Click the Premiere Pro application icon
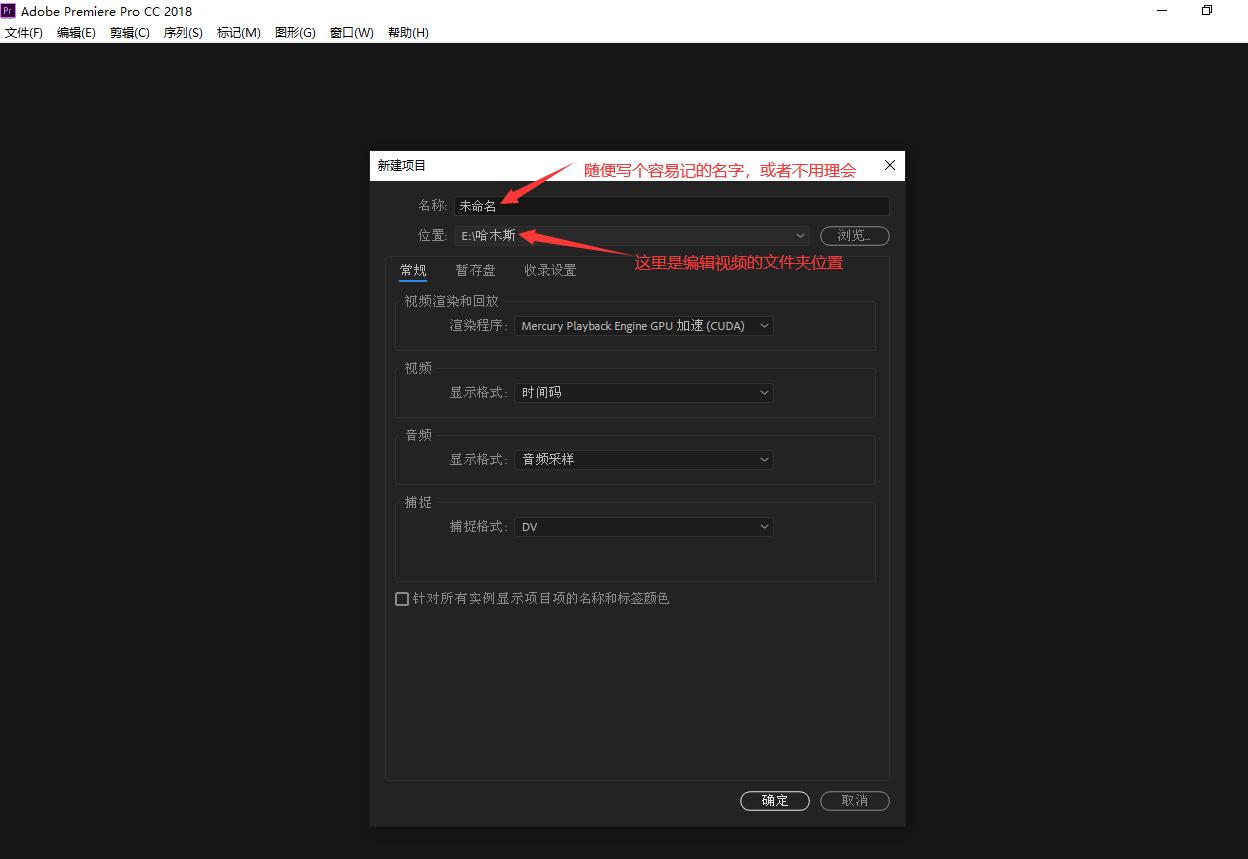The image size is (1248, 859). (x=10, y=11)
